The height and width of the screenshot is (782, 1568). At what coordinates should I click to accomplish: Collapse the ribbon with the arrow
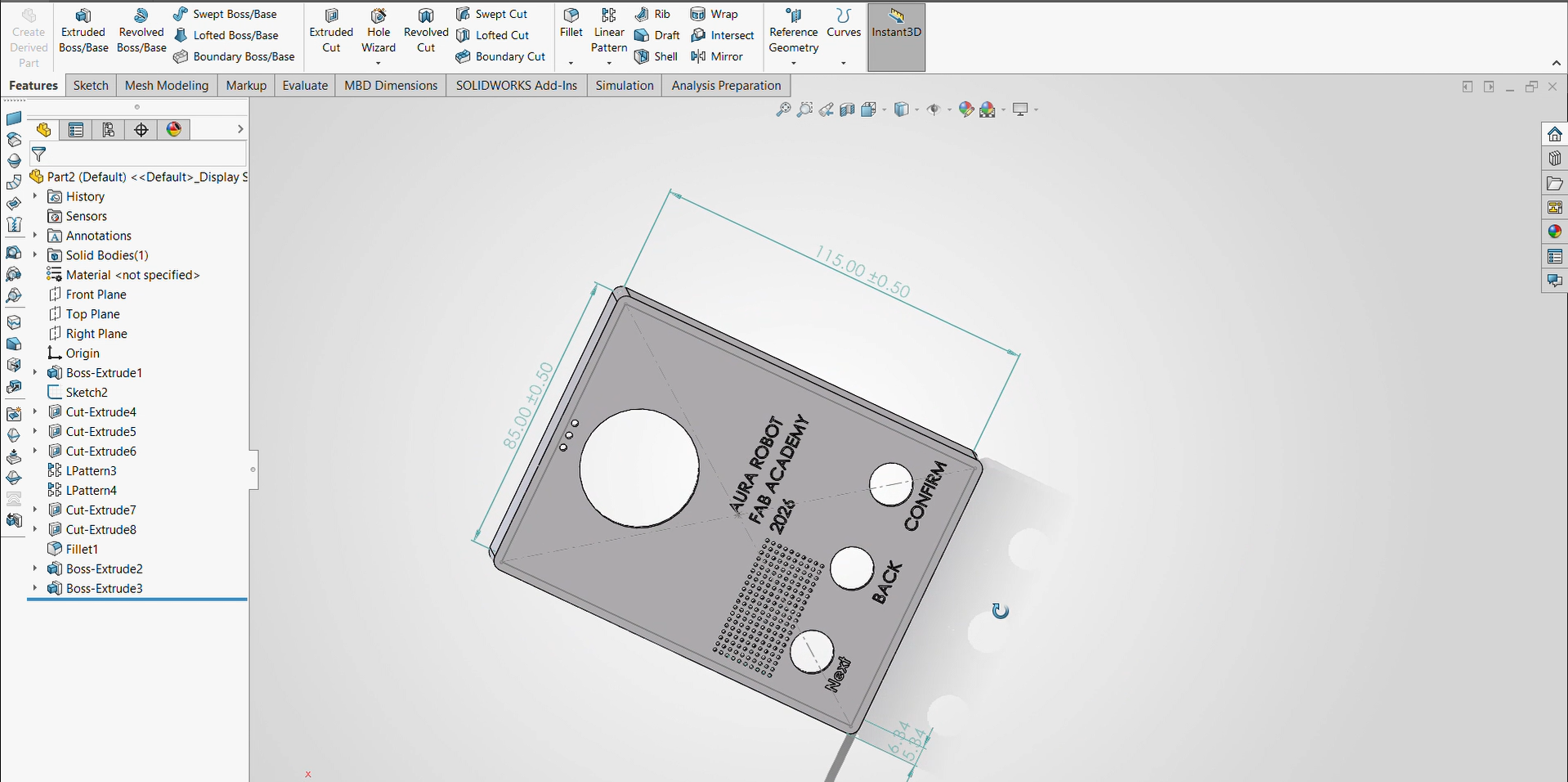point(1556,63)
